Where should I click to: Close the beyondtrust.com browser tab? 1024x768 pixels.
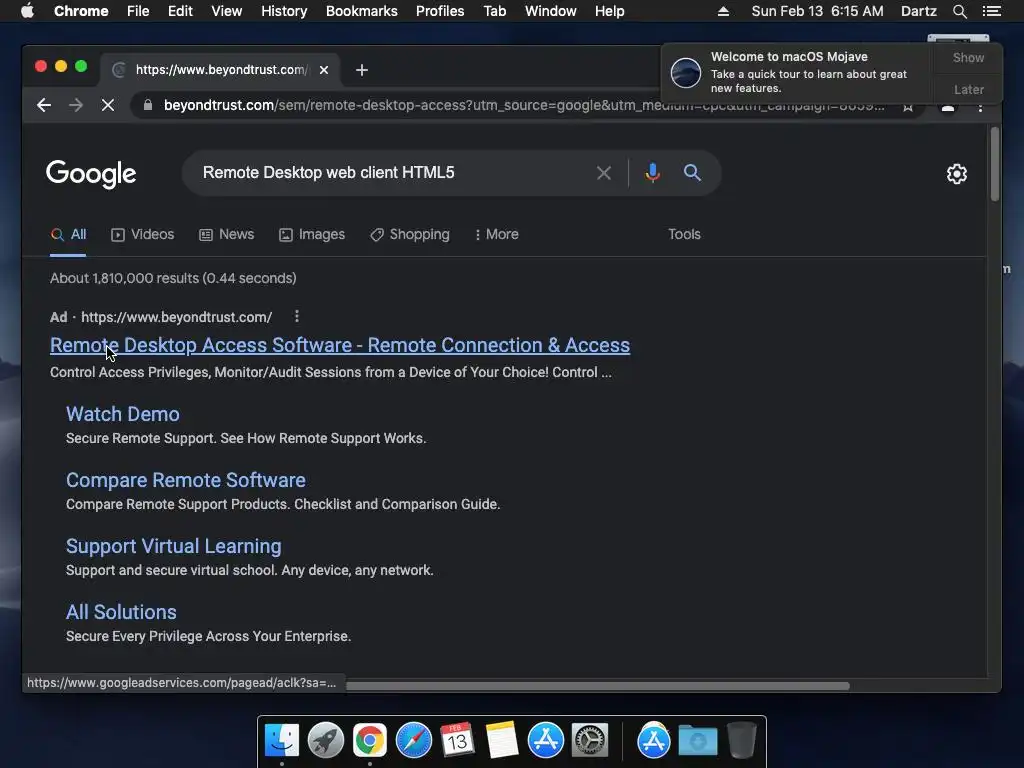(324, 70)
